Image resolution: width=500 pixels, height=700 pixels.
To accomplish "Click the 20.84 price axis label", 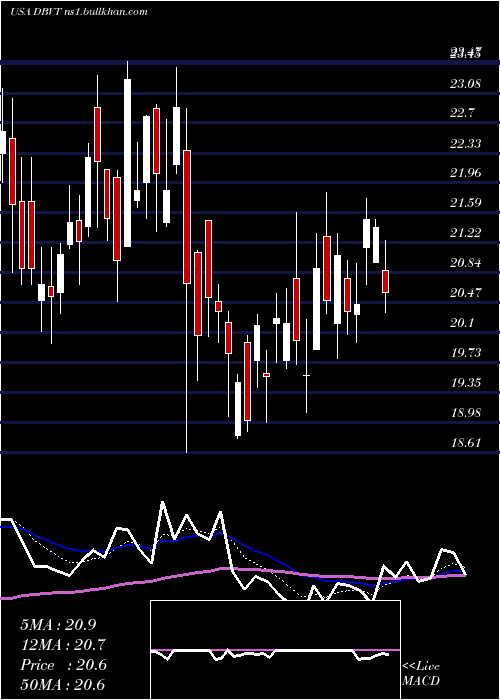I will pos(466,263).
